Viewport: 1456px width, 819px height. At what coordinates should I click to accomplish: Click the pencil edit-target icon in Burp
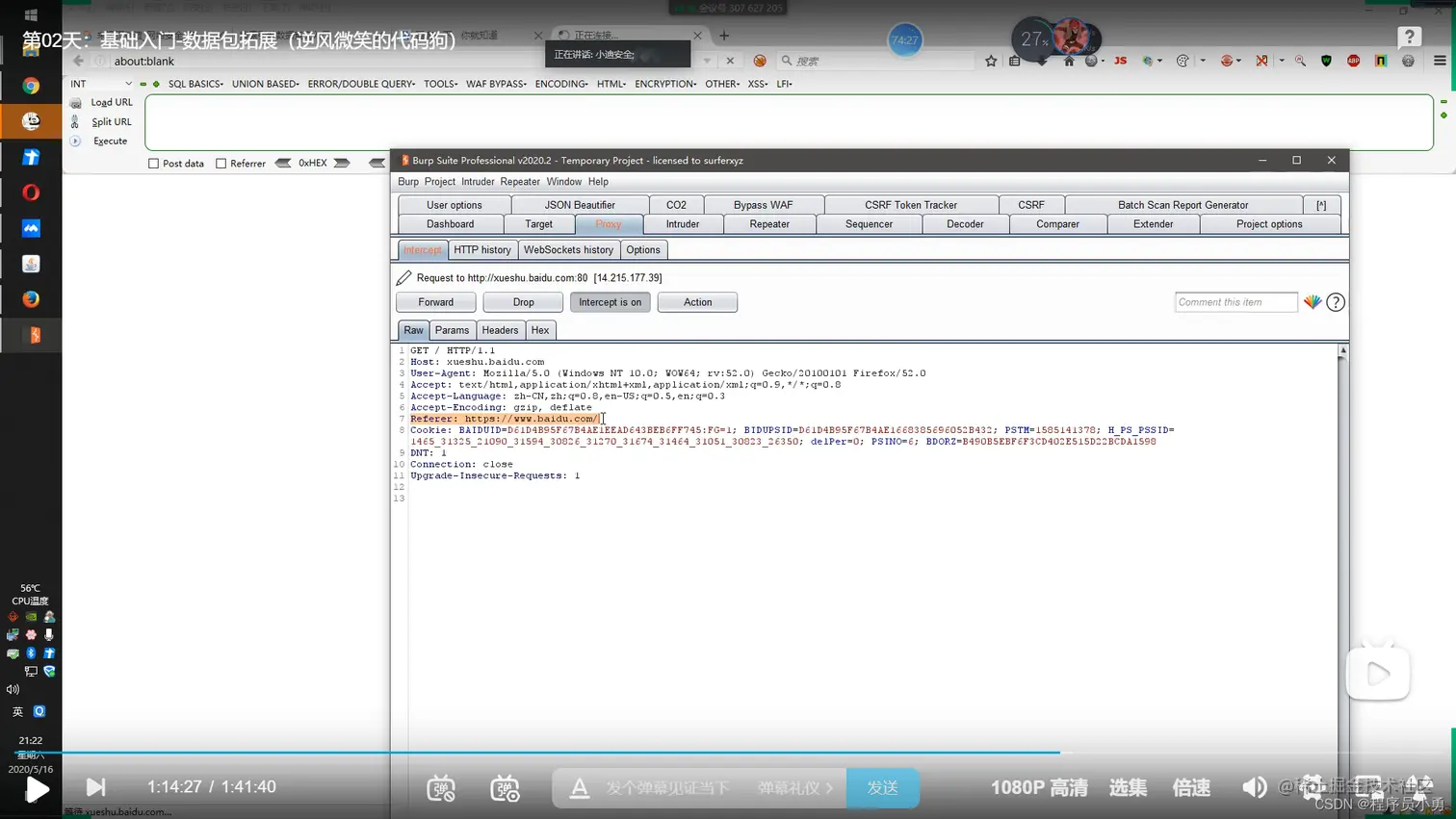tap(404, 278)
